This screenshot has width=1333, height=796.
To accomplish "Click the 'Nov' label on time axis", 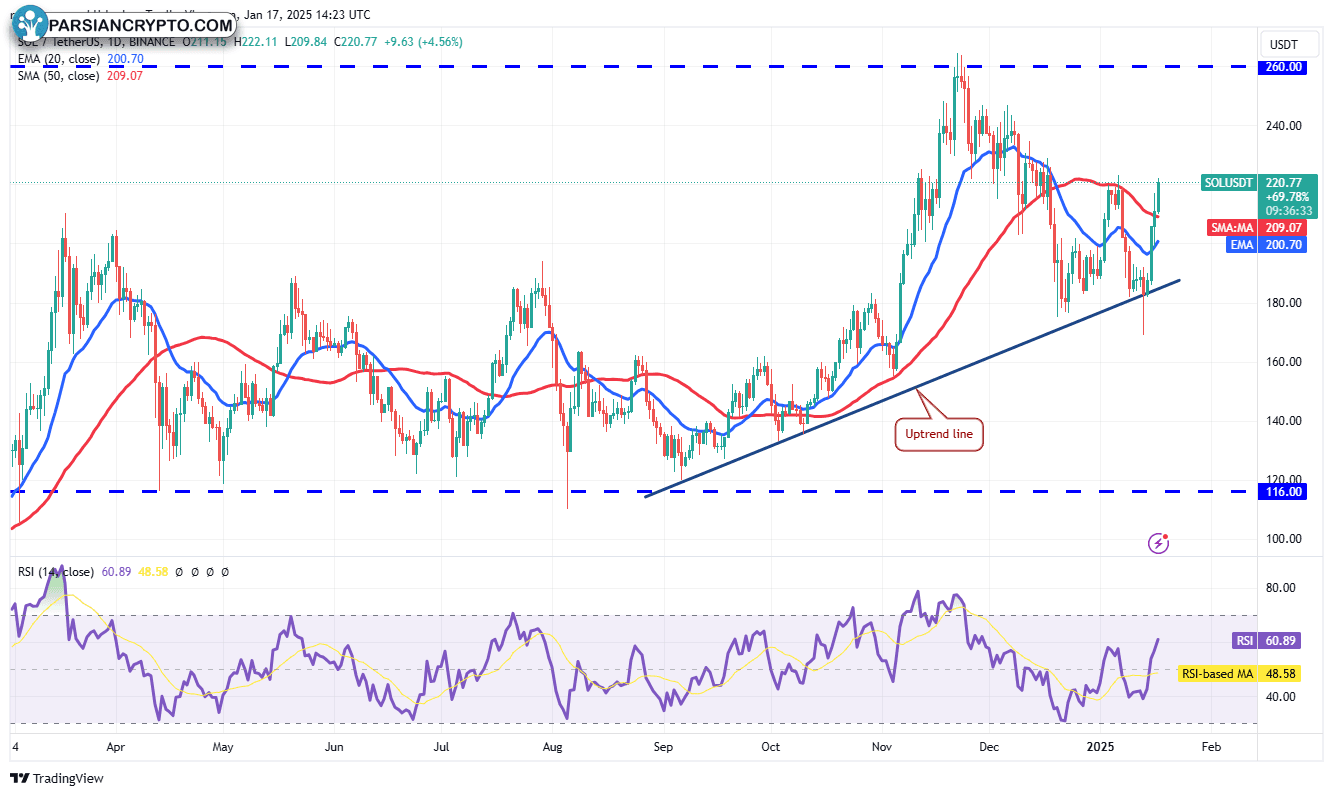I will (x=882, y=747).
